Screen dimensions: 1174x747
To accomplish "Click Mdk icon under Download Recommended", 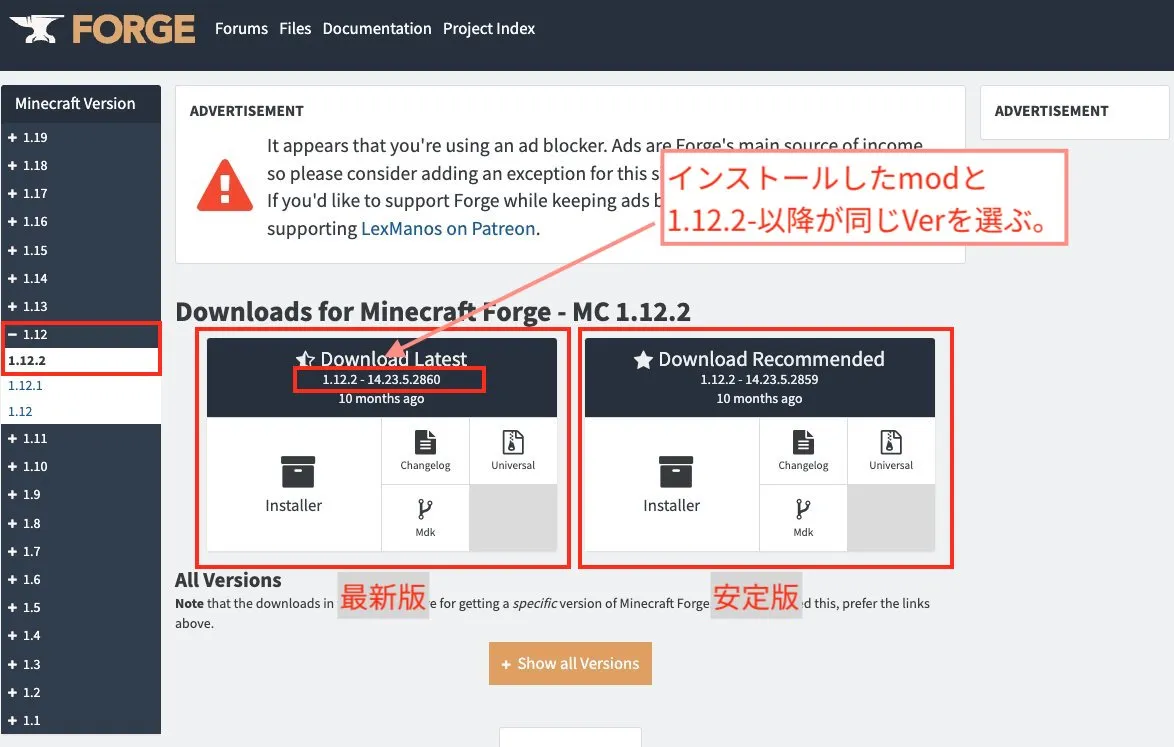I will click(x=803, y=509).
